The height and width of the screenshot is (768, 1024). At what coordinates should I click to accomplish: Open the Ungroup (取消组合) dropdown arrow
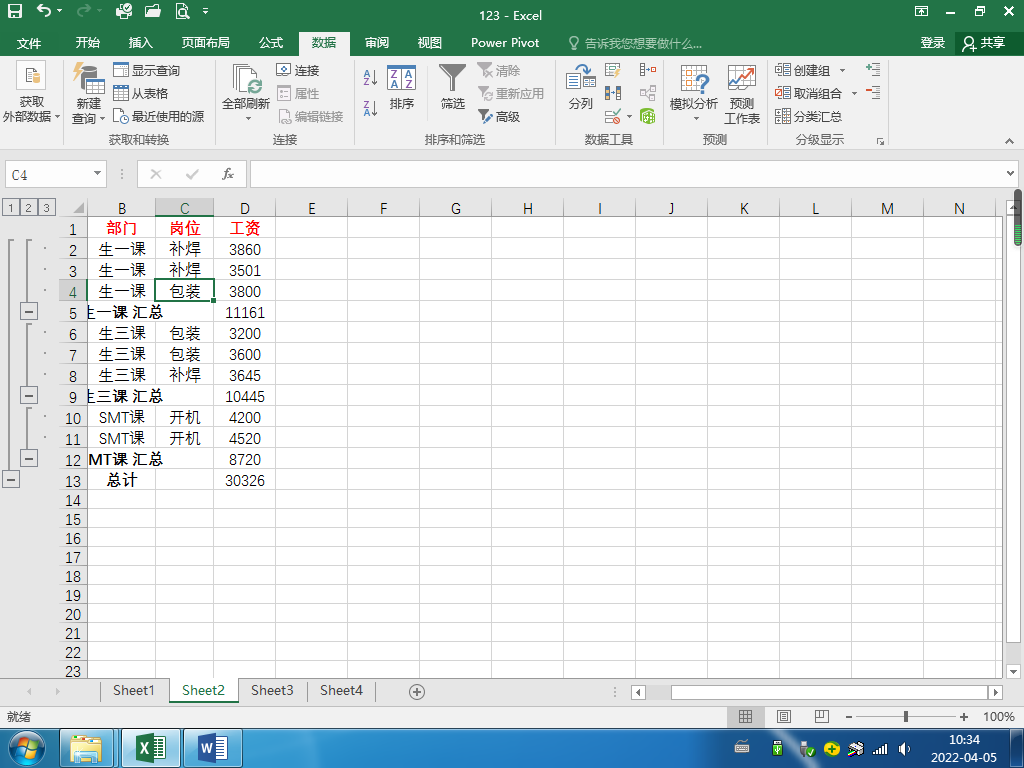pos(854,93)
